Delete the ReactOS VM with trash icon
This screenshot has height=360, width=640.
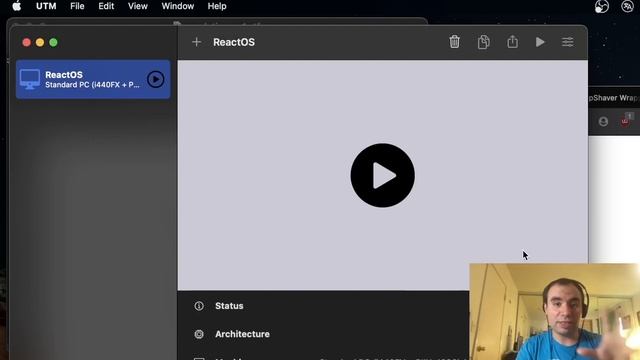tap(454, 42)
